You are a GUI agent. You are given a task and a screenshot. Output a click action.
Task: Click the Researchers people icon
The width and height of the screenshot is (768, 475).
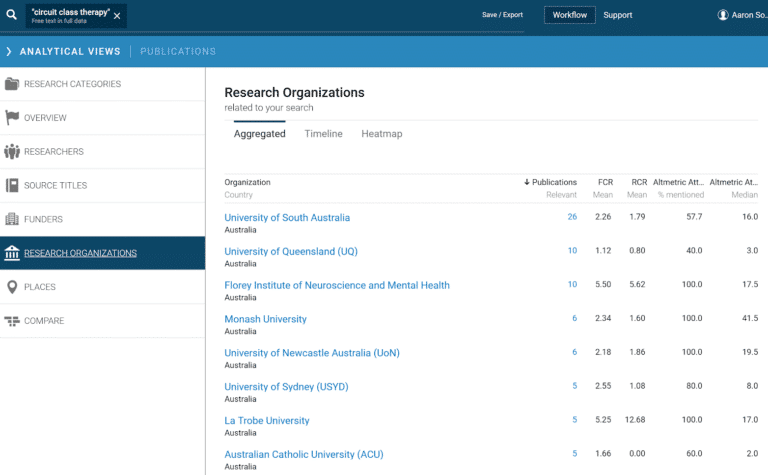tap(12, 151)
